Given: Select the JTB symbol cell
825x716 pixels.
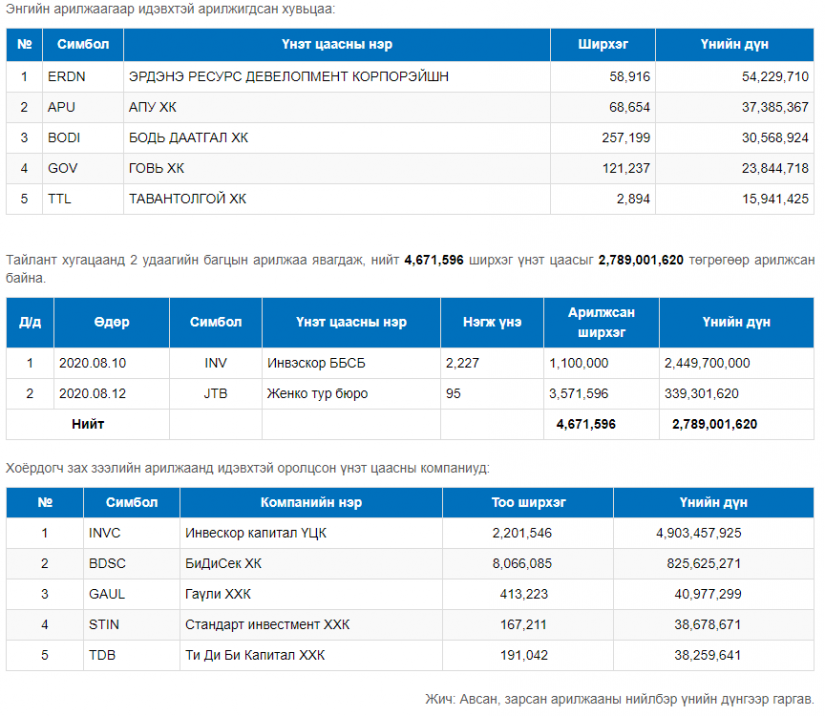Looking at the screenshot, I should pyautogui.click(x=216, y=394).
